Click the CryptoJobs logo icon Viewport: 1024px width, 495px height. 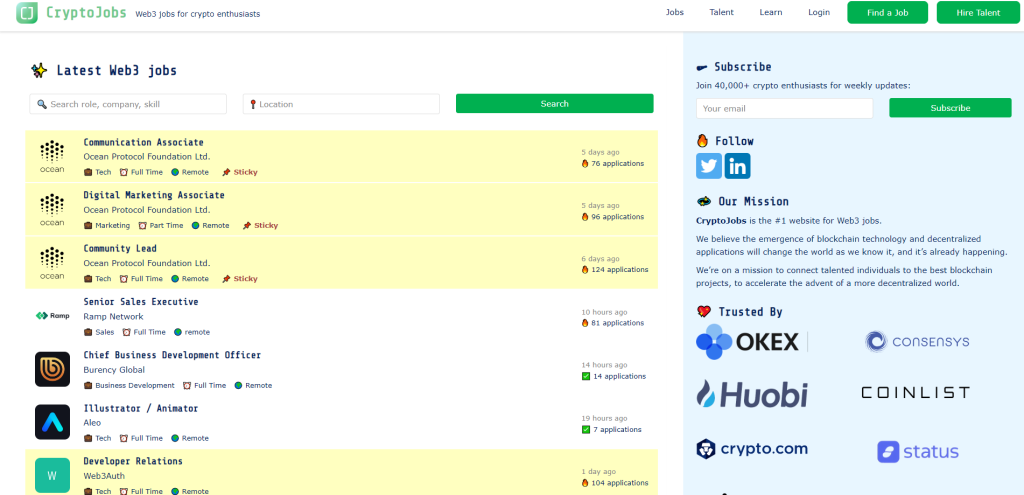[x=27, y=12]
